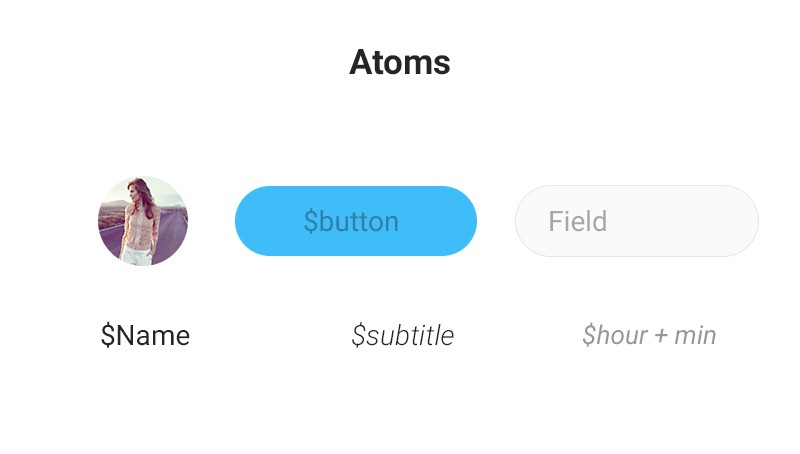Click the light gray Field input
This screenshot has height=454, width=800.
[x=636, y=221]
